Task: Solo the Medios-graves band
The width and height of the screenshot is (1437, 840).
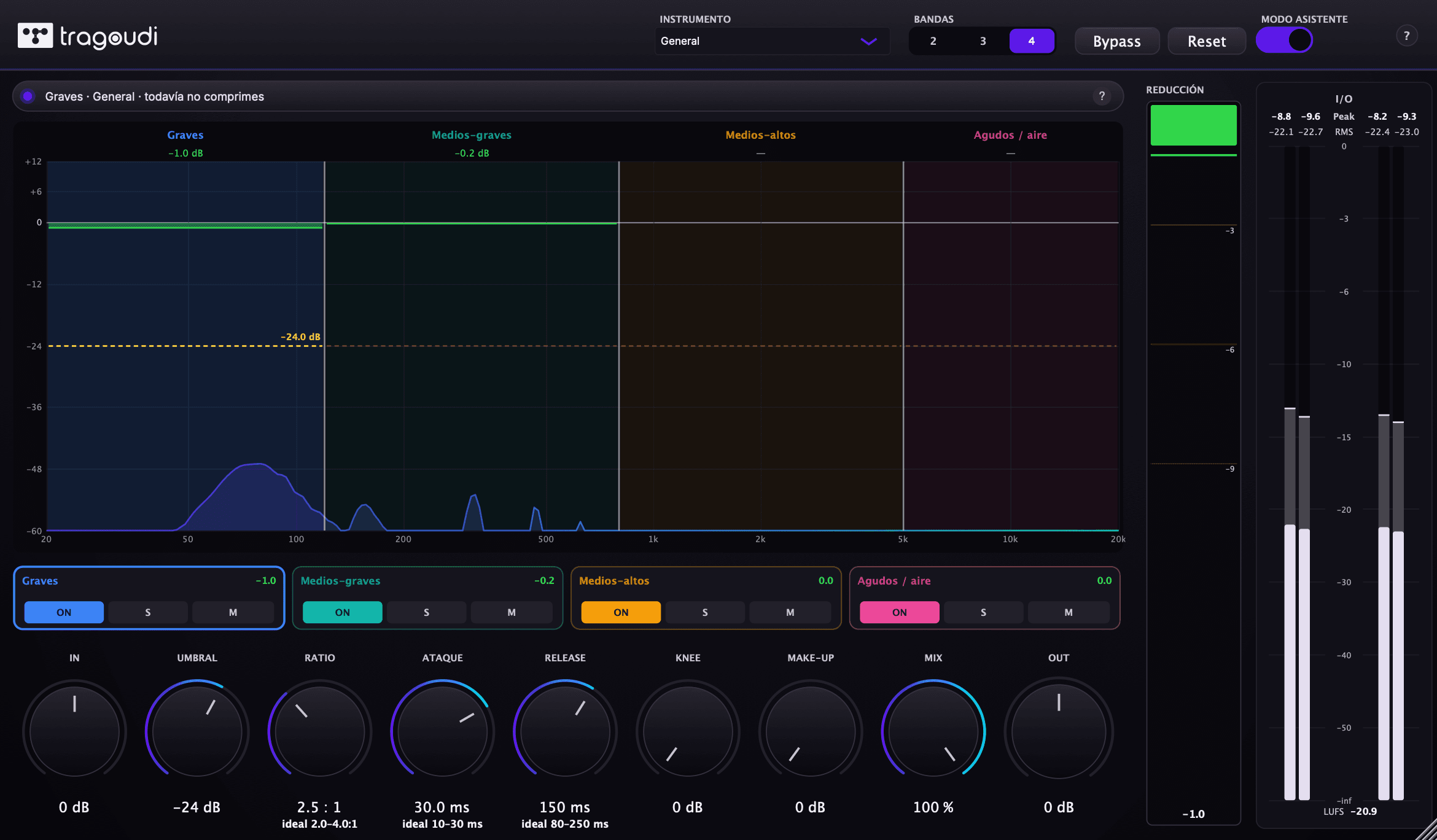Action: (x=426, y=612)
